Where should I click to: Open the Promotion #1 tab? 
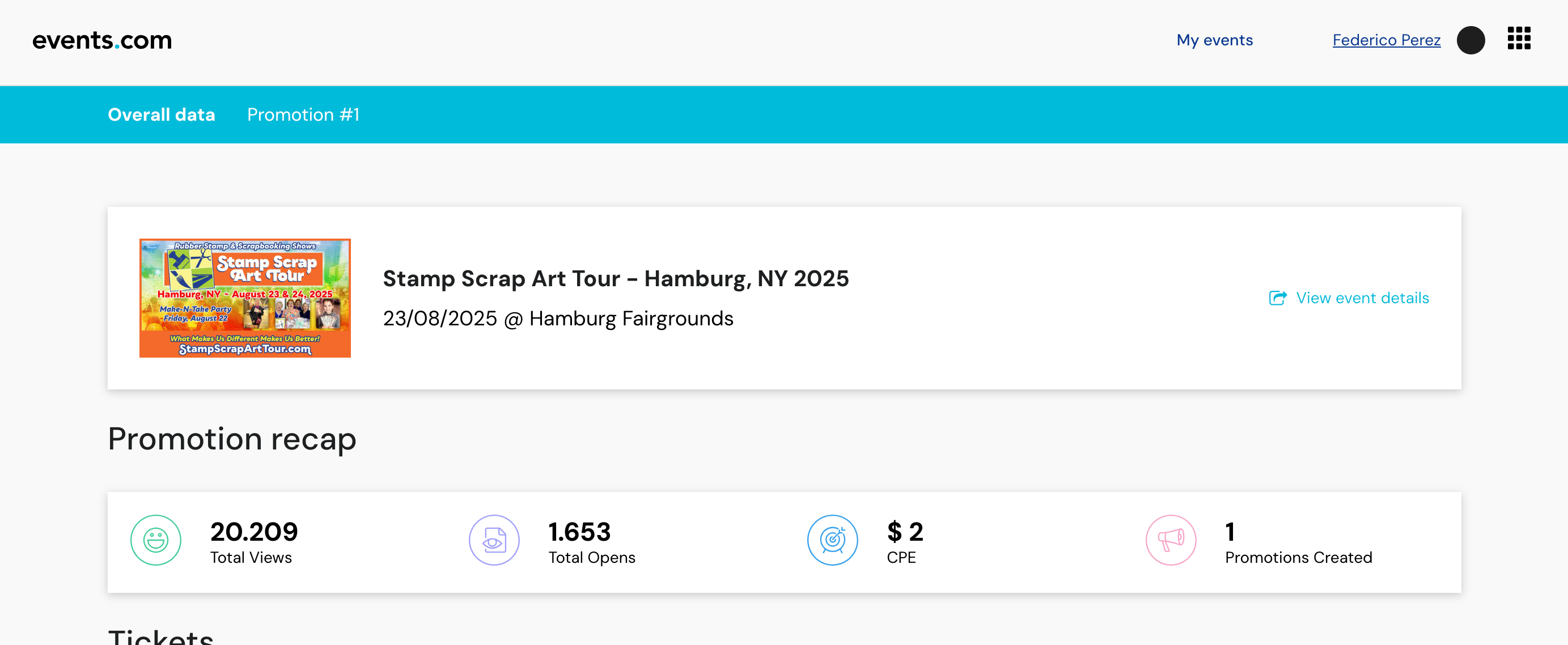(x=303, y=114)
